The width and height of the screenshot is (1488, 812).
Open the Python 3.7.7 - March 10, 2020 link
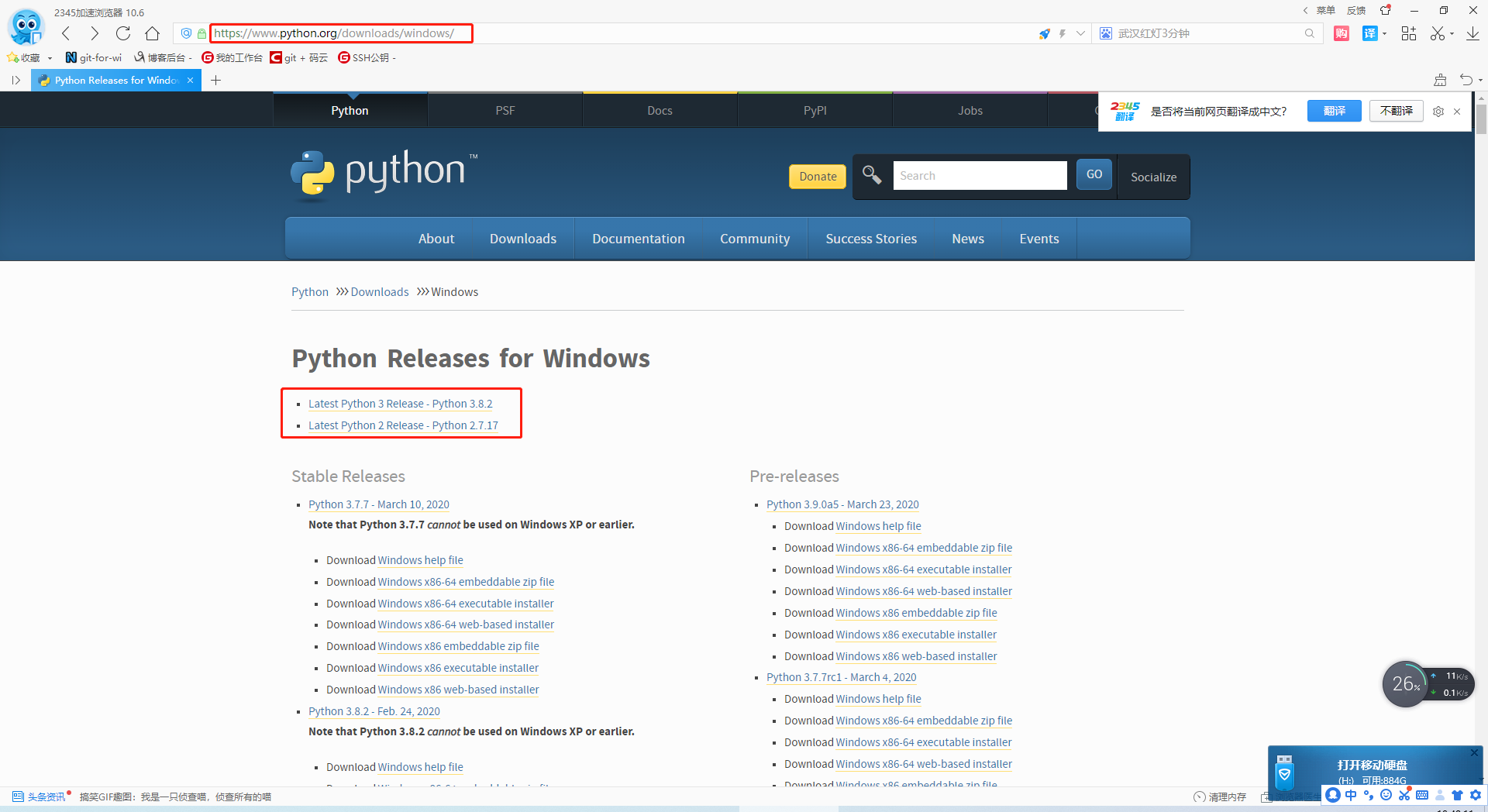click(379, 504)
